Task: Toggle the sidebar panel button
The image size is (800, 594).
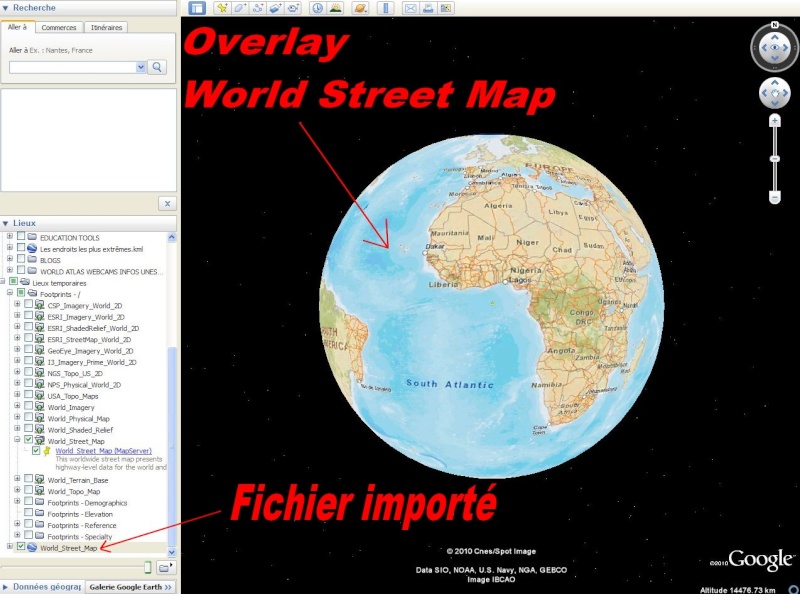Action: [x=197, y=8]
